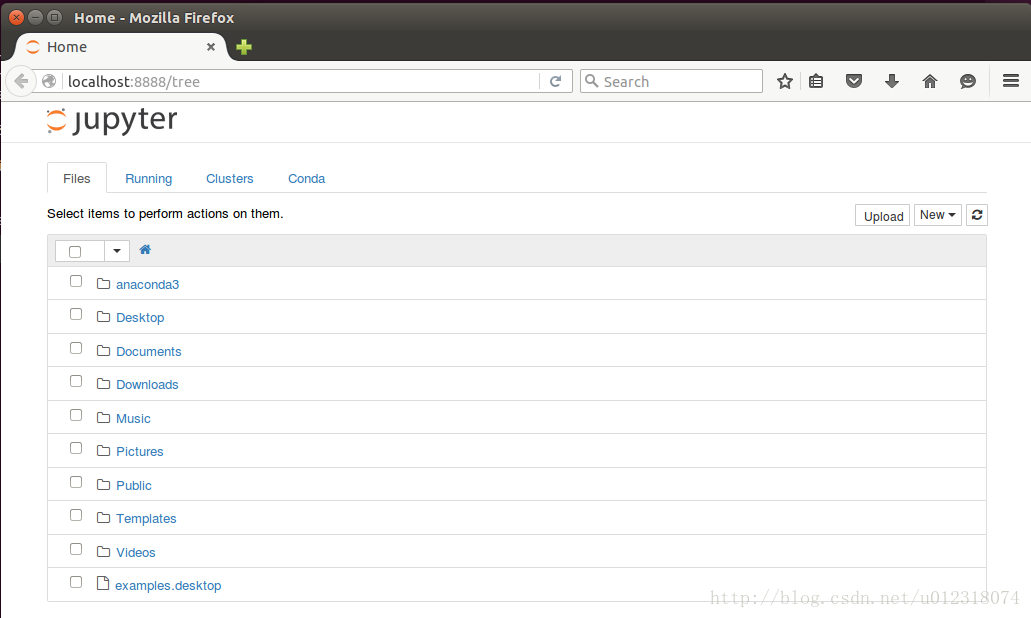Viewport: 1031px width, 618px height.
Task: Check the box for Desktop
Action: tap(76, 314)
